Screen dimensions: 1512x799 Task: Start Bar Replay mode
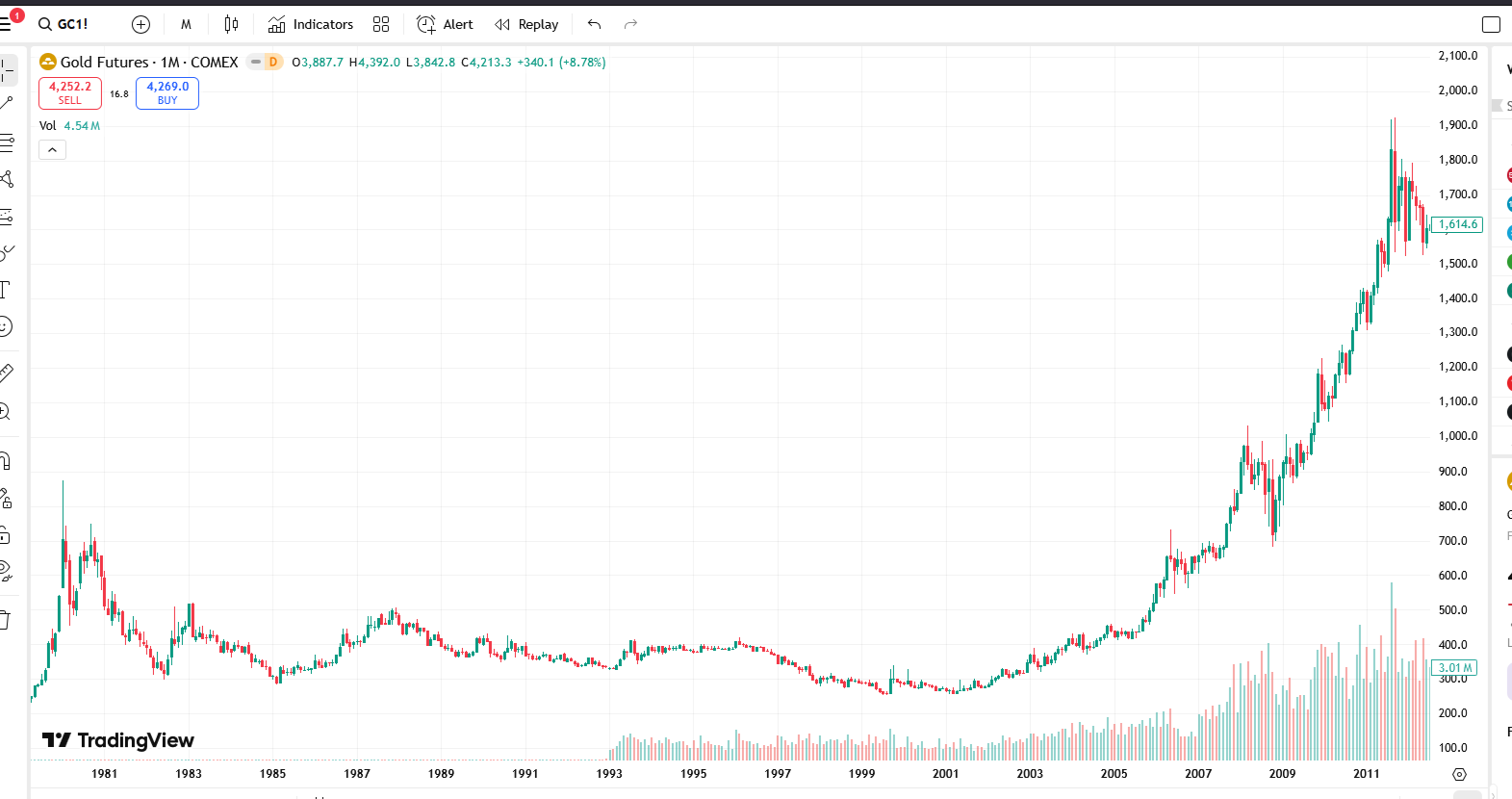click(x=526, y=24)
